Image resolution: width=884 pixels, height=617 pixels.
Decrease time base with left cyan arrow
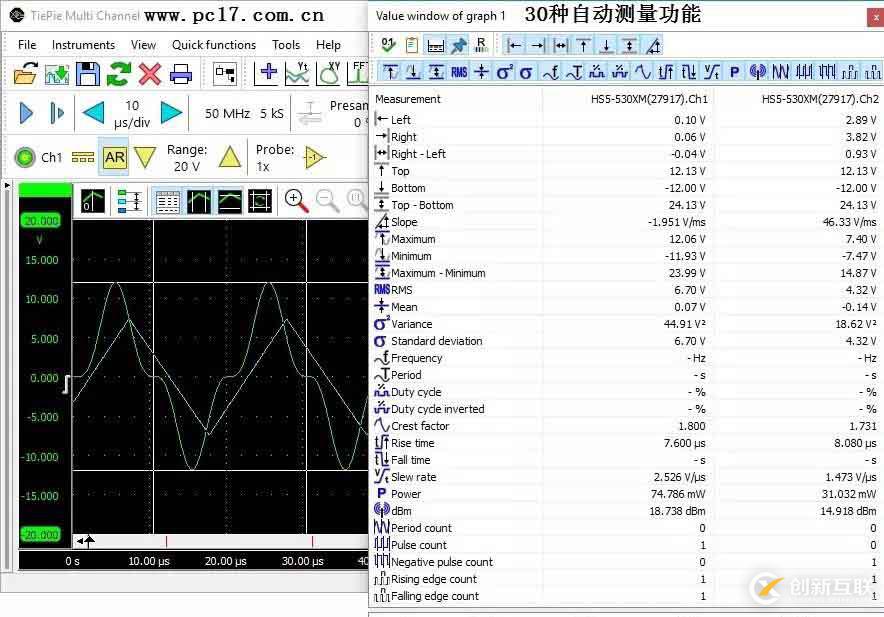click(94, 113)
